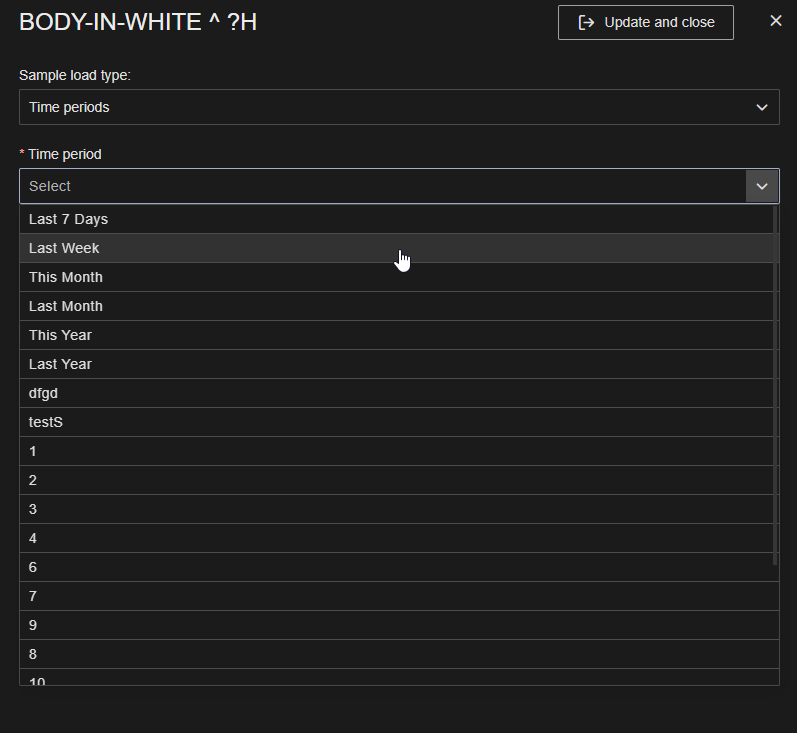The image size is (797, 733).
Task: Choose Last Week from the list
Action: point(64,248)
